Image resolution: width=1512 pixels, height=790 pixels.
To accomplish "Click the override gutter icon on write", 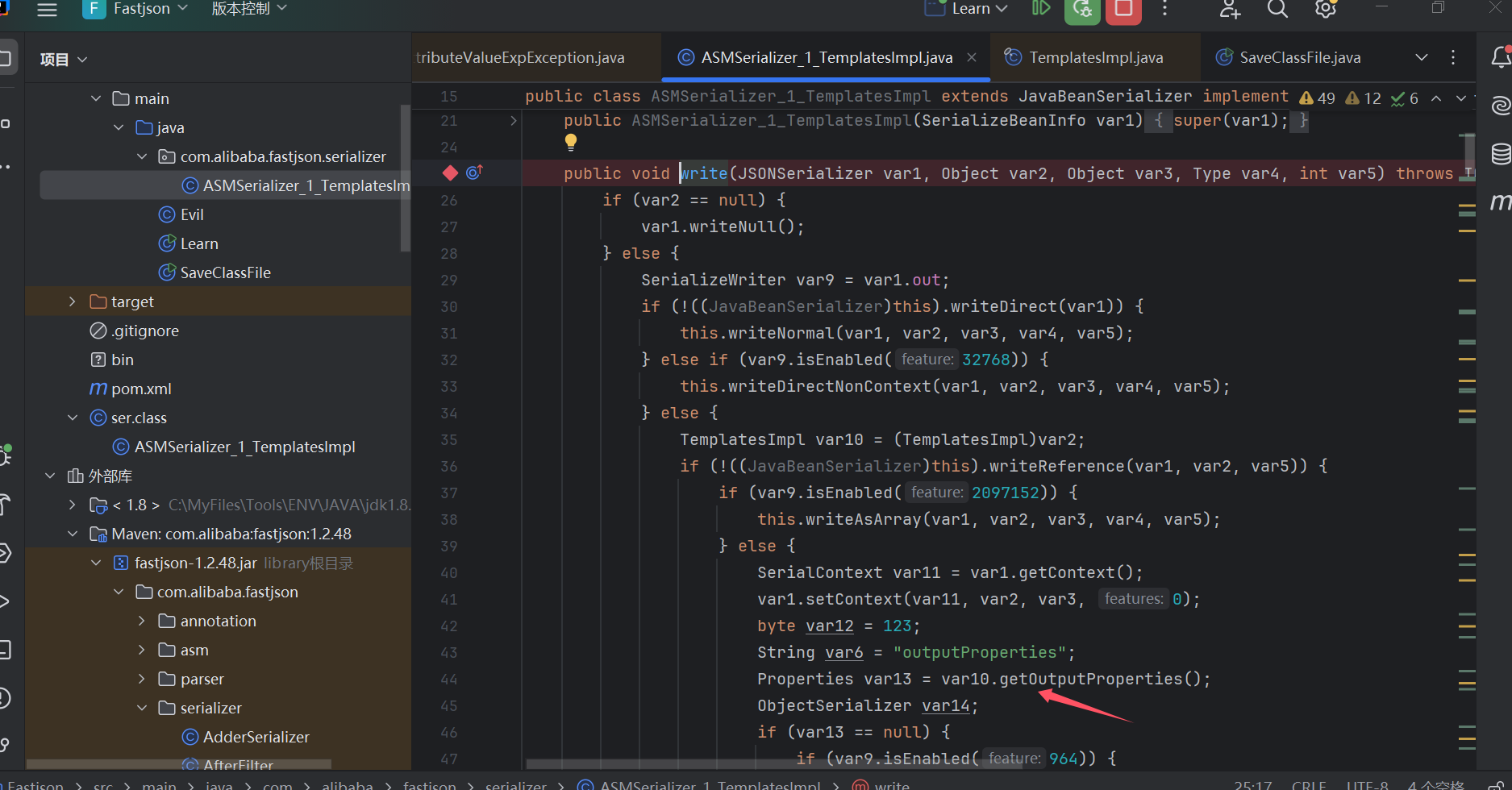I will pyautogui.click(x=474, y=173).
